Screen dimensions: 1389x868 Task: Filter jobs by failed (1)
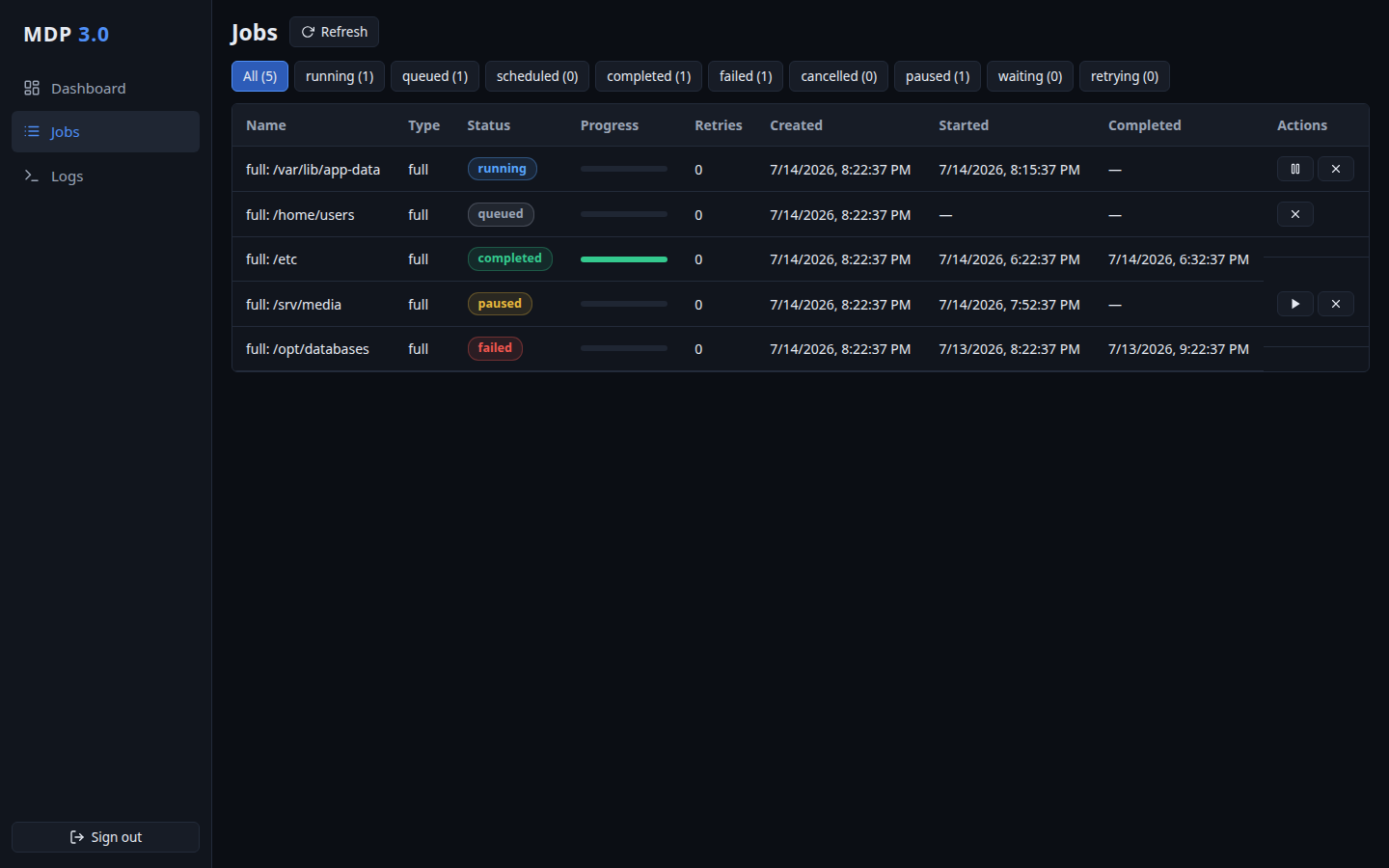pyautogui.click(x=746, y=76)
